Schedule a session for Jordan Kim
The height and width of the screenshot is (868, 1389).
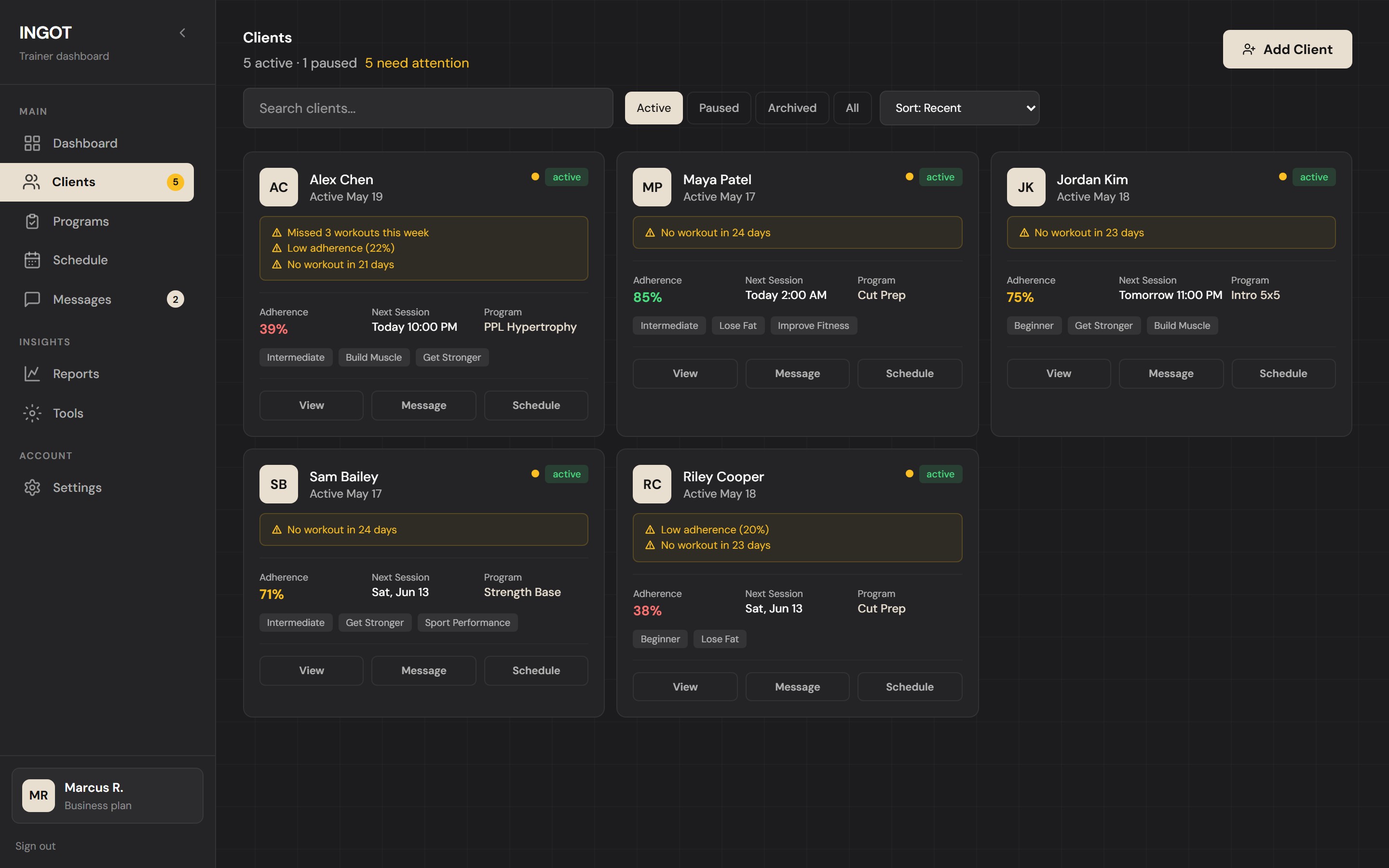pos(1283,374)
